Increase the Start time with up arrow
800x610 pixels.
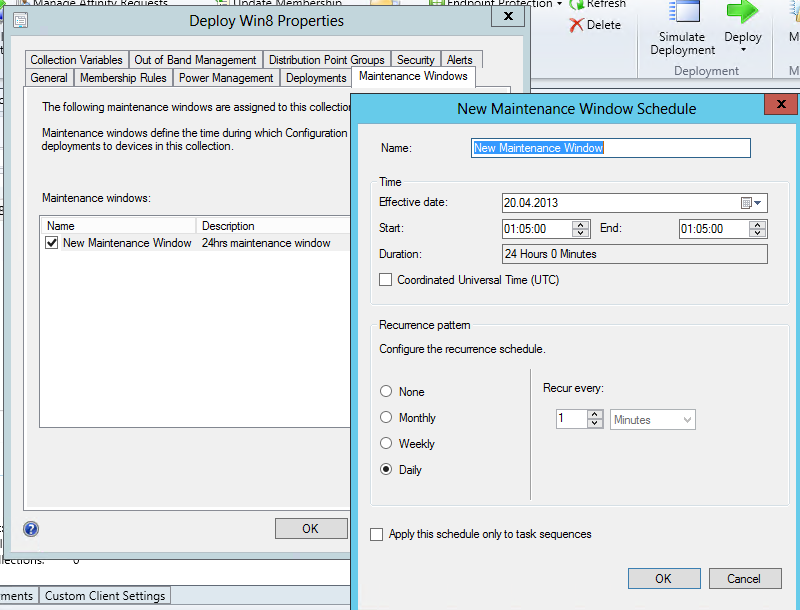point(581,225)
